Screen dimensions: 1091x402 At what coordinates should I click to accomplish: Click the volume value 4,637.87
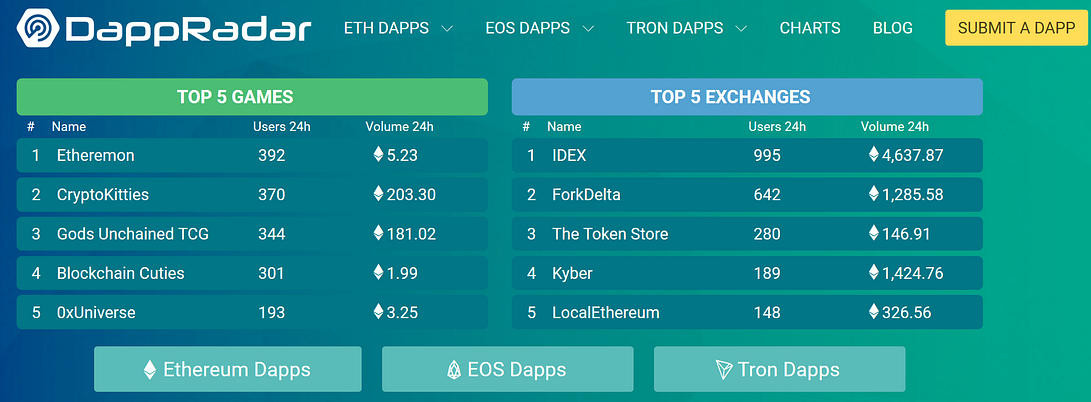[913, 155]
